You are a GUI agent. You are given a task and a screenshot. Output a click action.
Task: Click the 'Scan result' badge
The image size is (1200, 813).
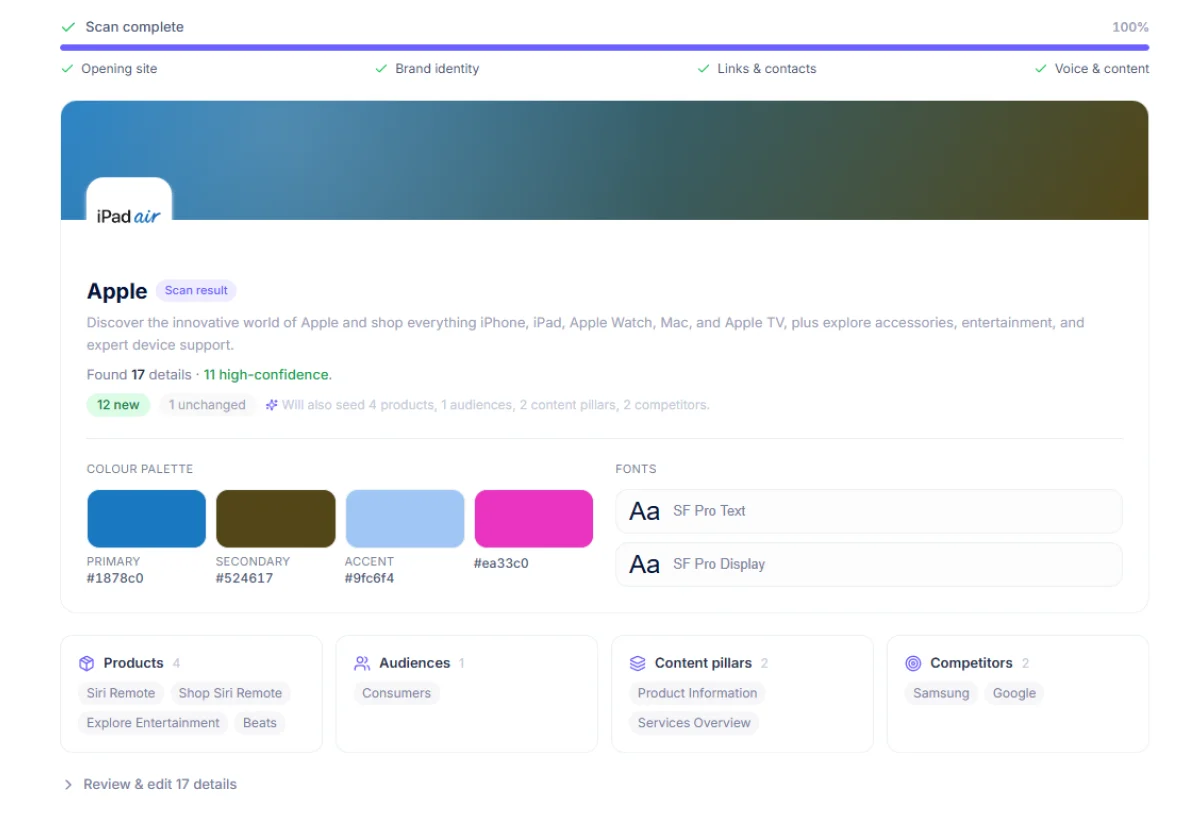[x=196, y=291]
